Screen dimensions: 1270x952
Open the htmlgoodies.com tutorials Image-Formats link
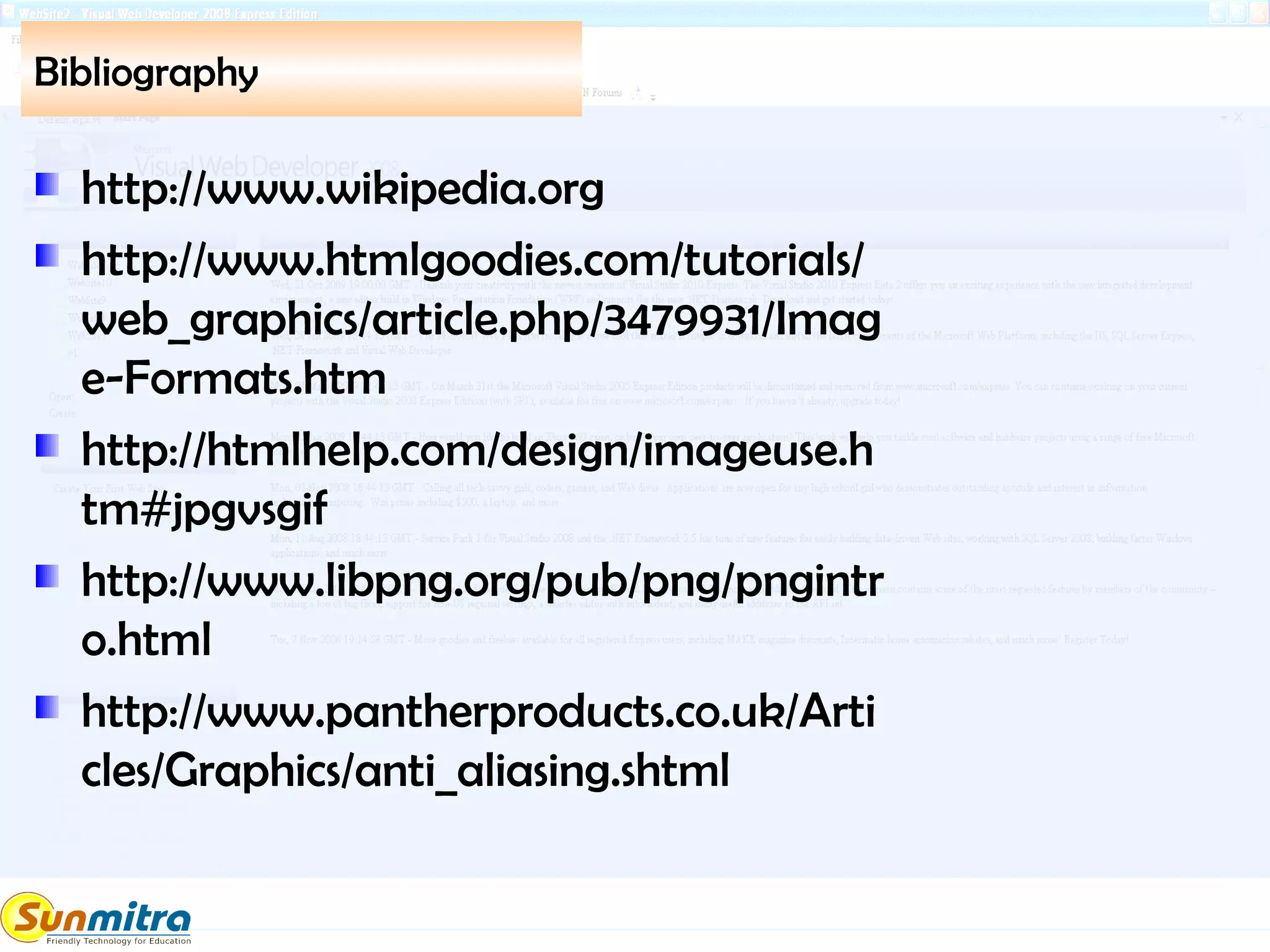pyautogui.click(x=481, y=319)
